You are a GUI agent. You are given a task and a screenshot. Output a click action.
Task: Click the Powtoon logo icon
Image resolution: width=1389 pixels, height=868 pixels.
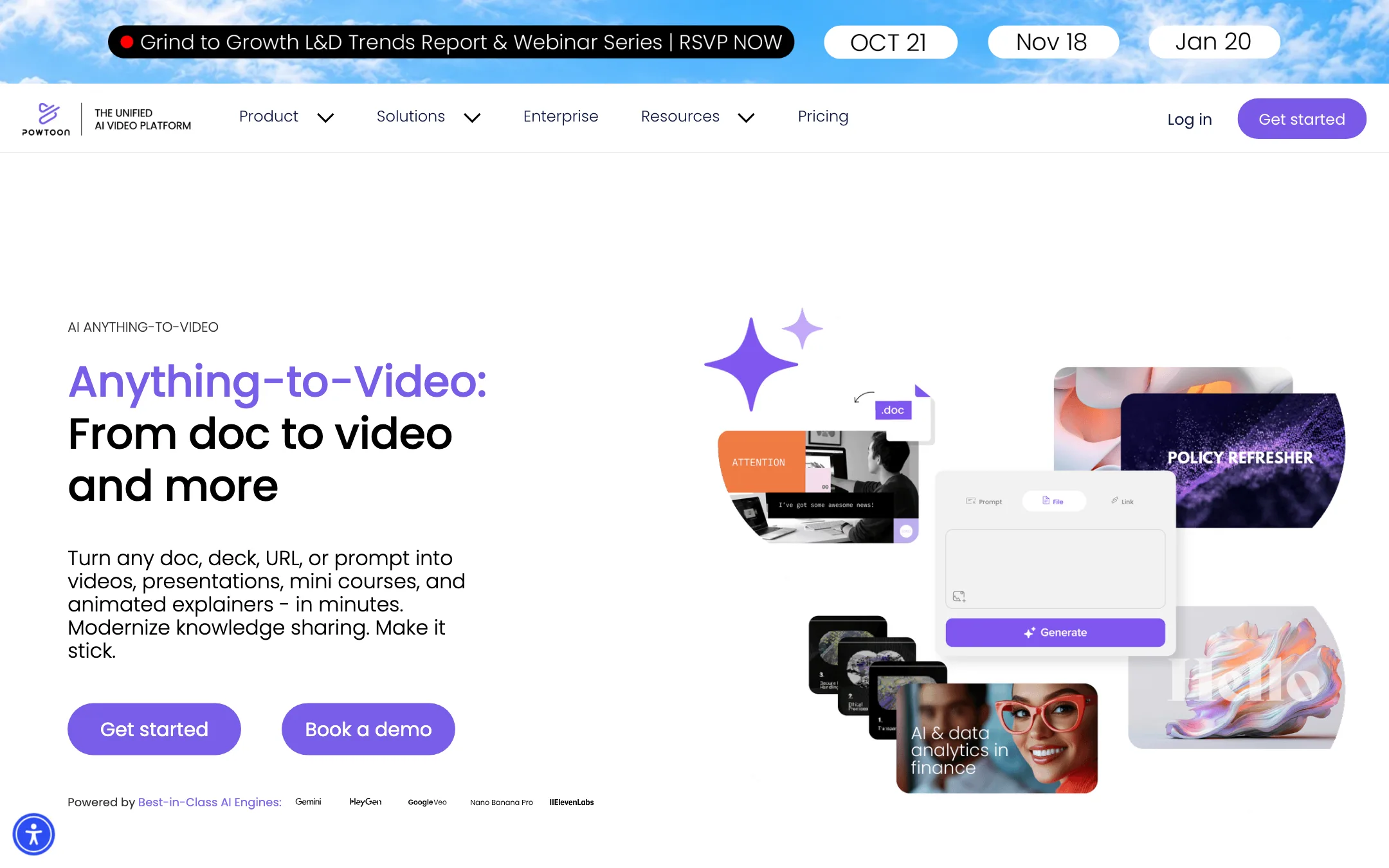pyautogui.click(x=46, y=119)
